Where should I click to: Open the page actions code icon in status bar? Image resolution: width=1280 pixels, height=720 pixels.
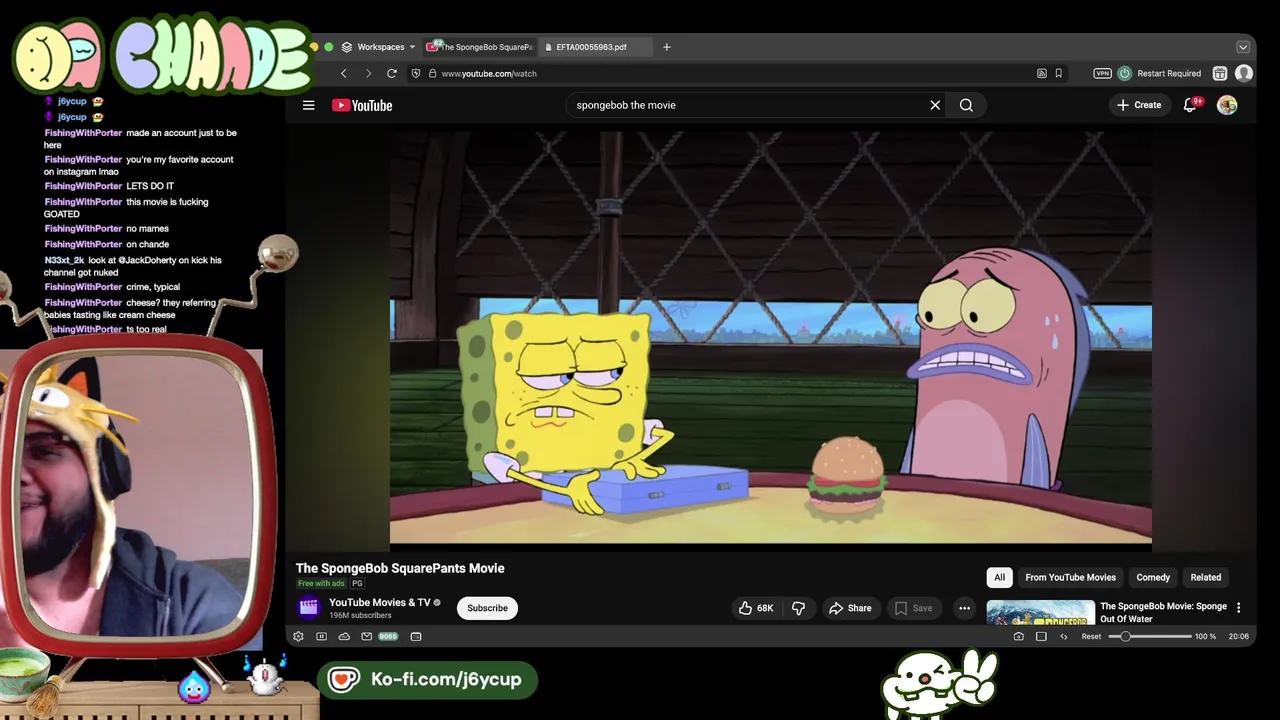[1064, 636]
